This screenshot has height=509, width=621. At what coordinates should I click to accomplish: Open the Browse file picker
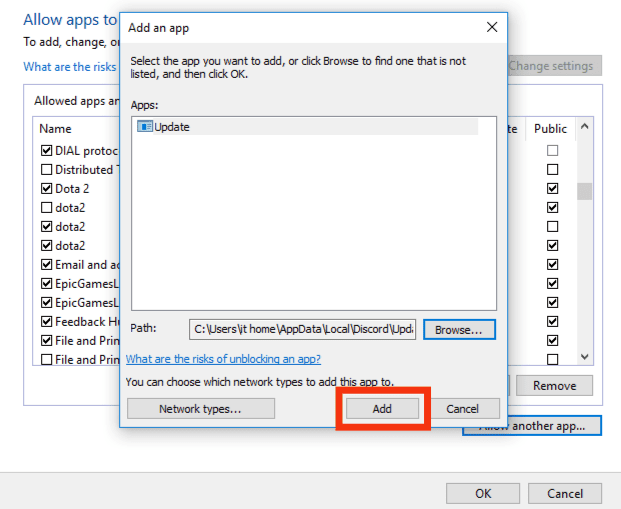tap(459, 329)
